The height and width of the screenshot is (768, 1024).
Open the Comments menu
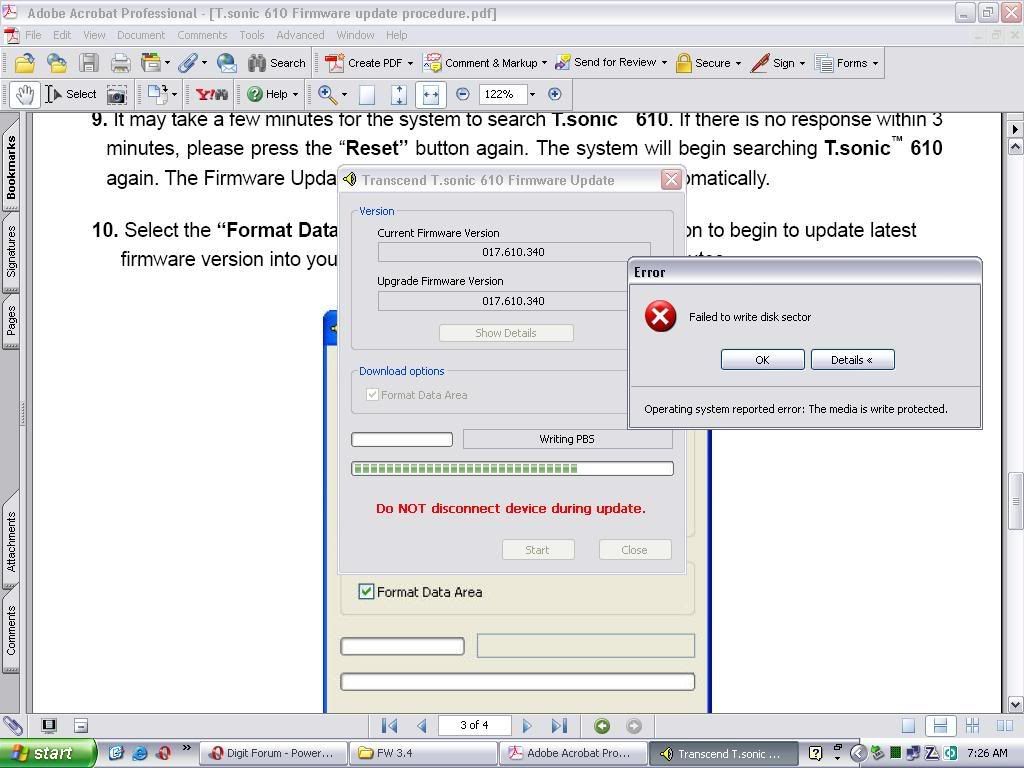[202, 35]
